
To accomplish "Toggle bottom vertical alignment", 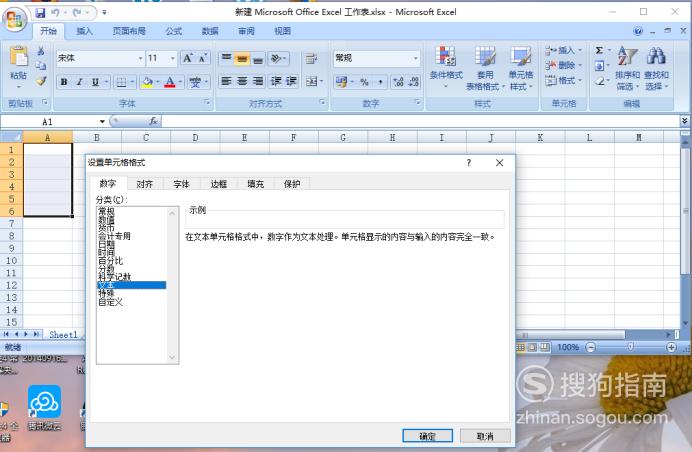I will click(x=258, y=58).
